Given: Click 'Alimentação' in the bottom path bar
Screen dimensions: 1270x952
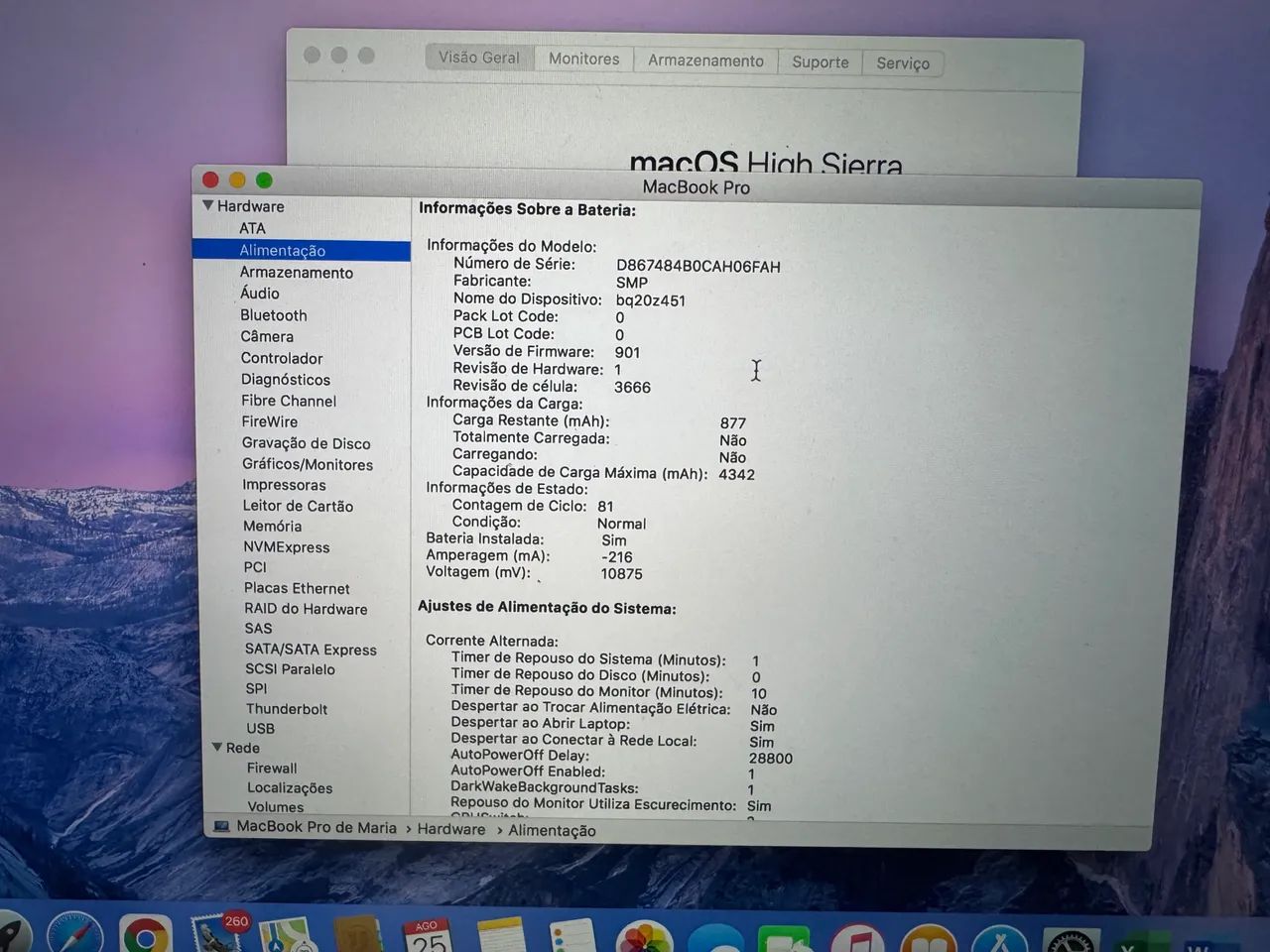Looking at the screenshot, I should [553, 831].
